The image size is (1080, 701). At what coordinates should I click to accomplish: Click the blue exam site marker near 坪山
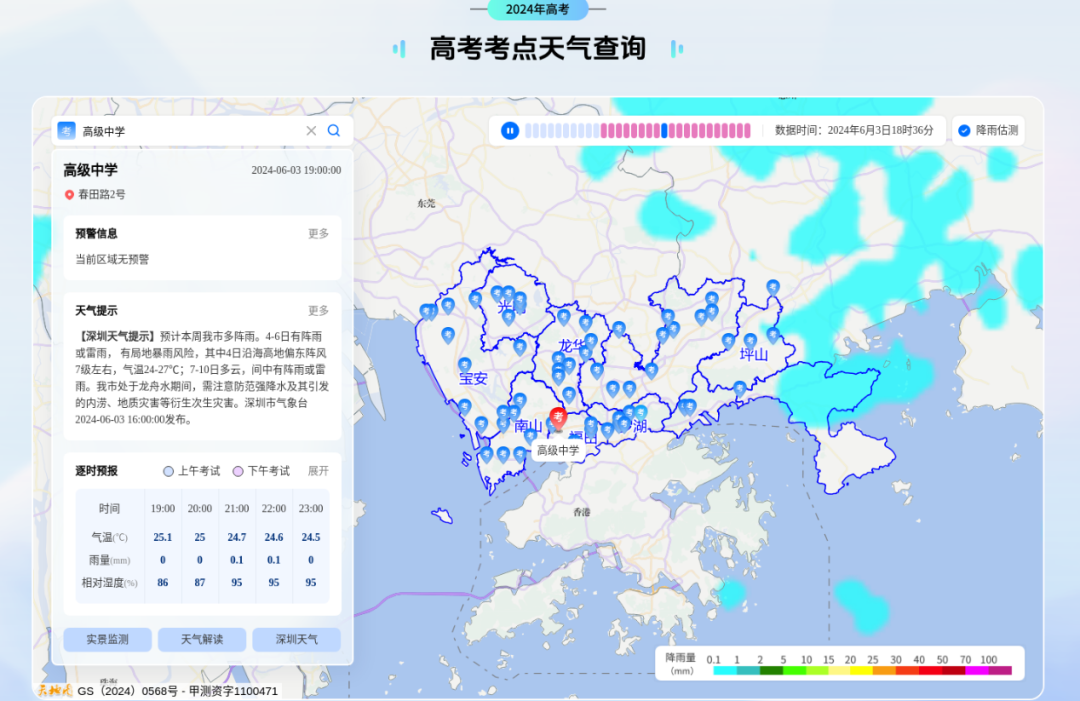click(750, 341)
